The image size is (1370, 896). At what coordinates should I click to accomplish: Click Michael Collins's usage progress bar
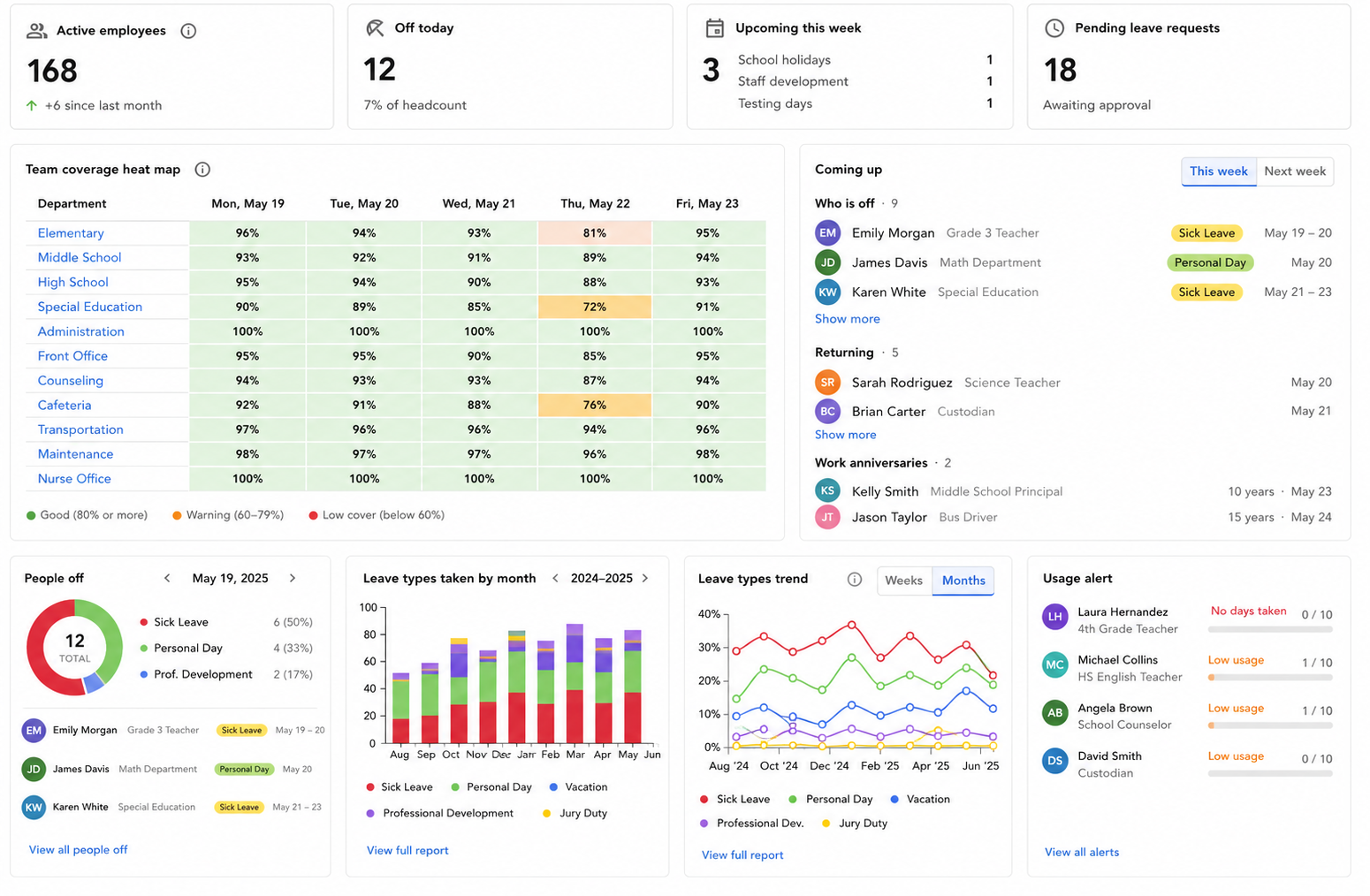tap(1270, 678)
